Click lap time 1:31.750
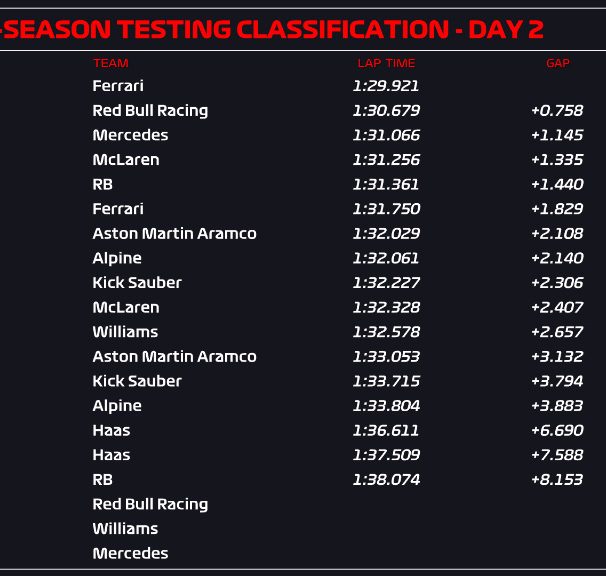This screenshot has height=576, width=606. [x=386, y=209]
